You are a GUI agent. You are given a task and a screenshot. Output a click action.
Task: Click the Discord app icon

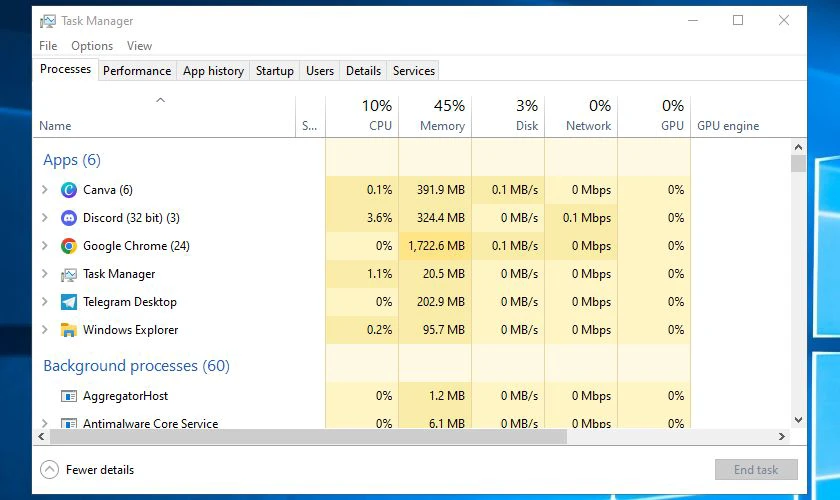click(x=69, y=218)
